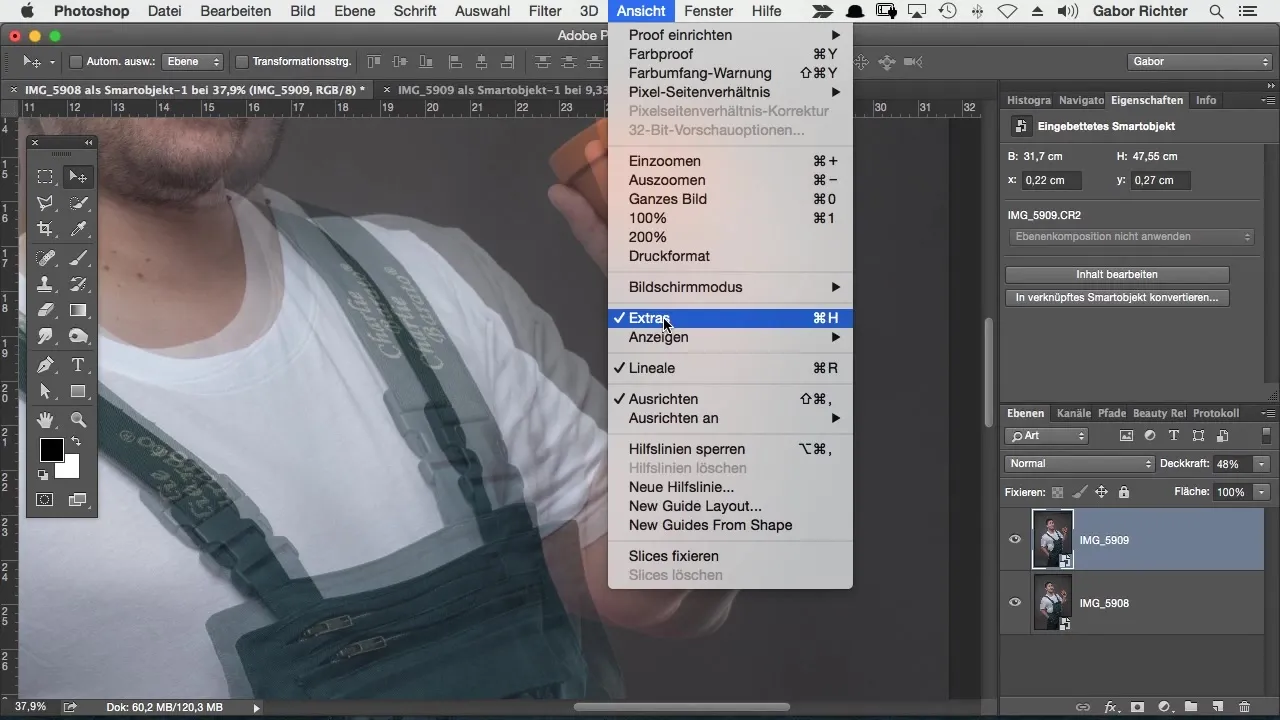Image resolution: width=1280 pixels, height=720 pixels.
Task: Toggle lock all padlock
Action: (x=1123, y=492)
